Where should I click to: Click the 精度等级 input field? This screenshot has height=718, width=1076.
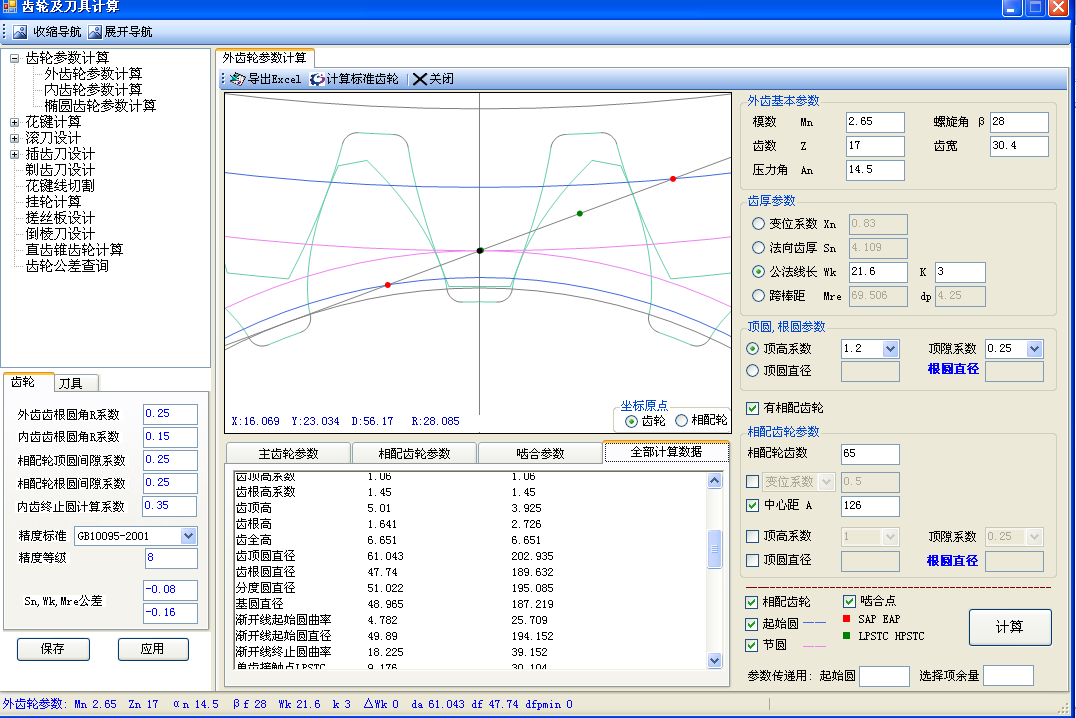[171, 558]
